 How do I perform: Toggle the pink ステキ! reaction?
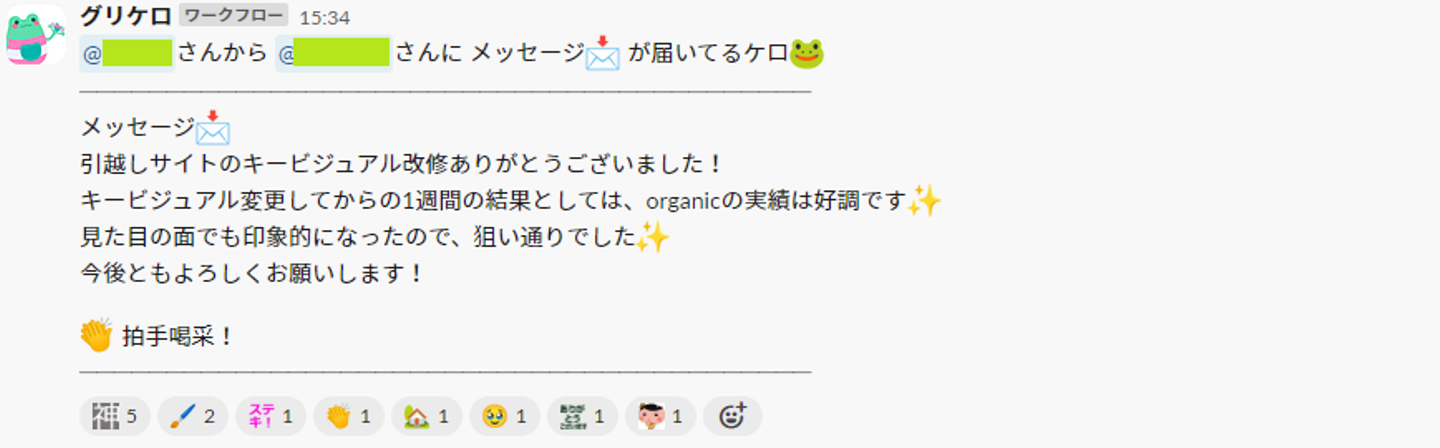271,416
